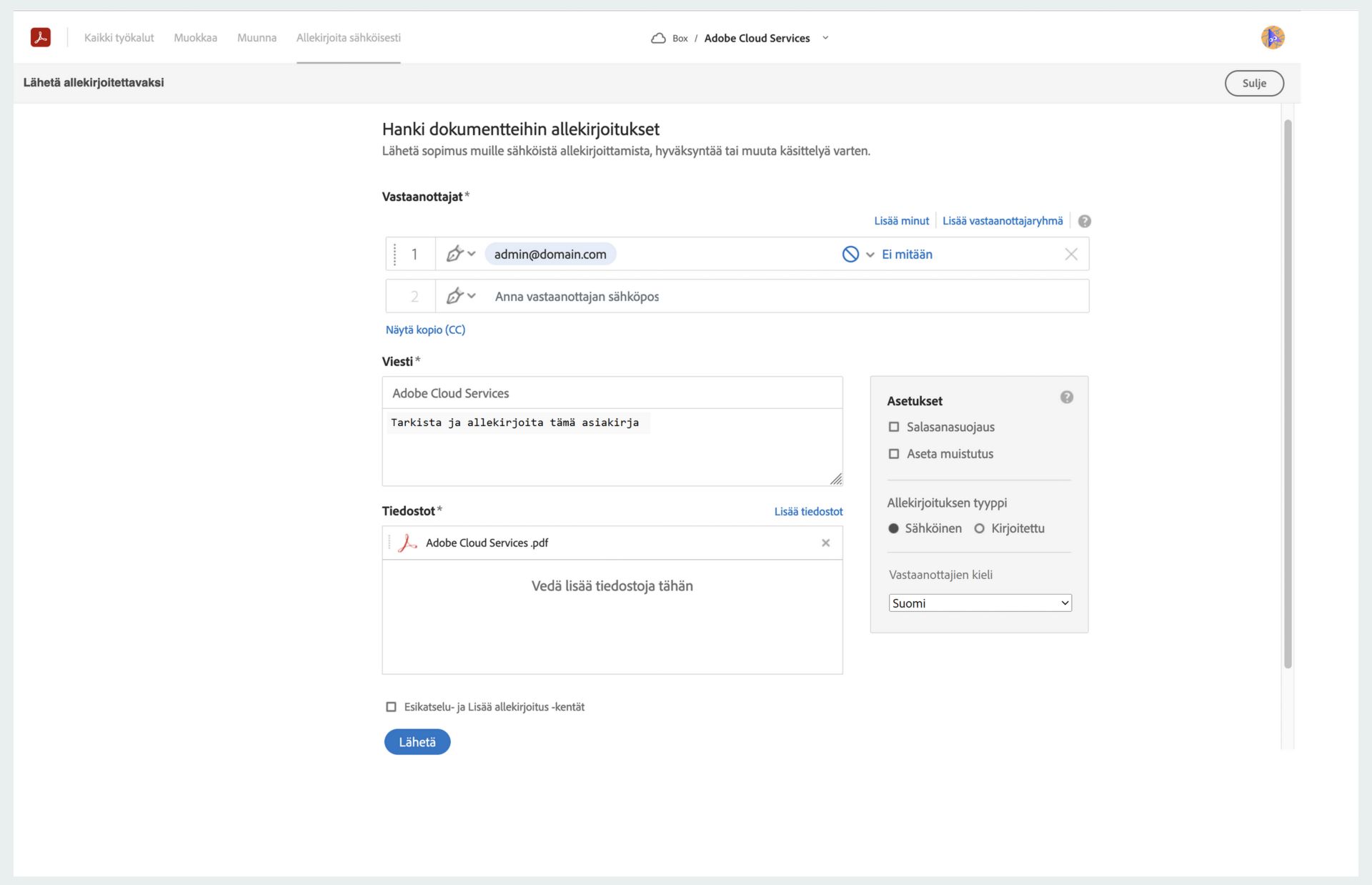Click the no-authentication icon beside Ei mitään
Screen dimensions: 1372x885
[x=850, y=254]
